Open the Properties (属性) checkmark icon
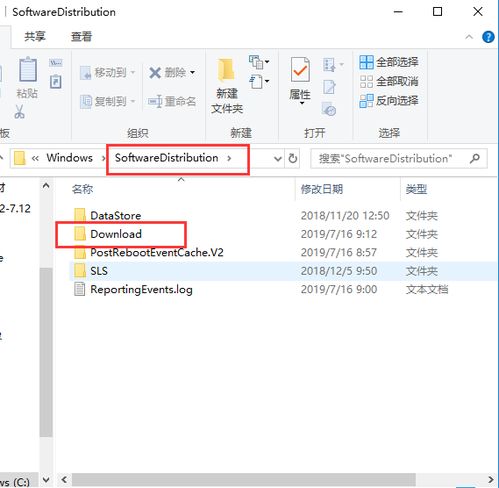This screenshot has height=488, width=499. click(300, 70)
